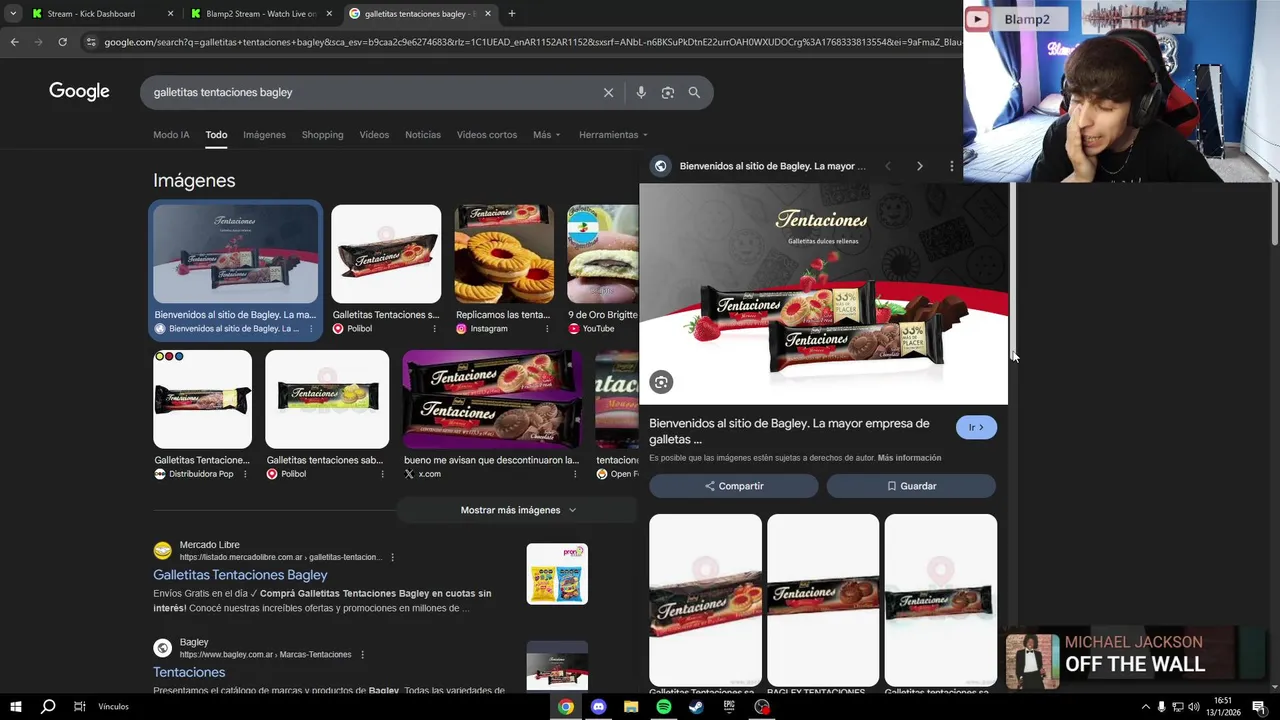Image resolution: width=1280 pixels, height=720 pixels.
Task: Switch to Stream - Kick Dashboard tab
Action: 99,14
